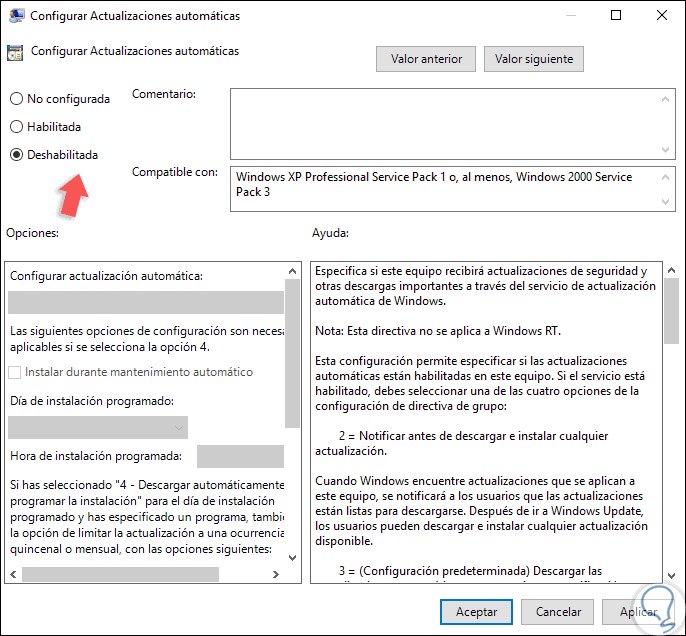This screenshot has width=686, height=636.
Task: Click the Valor anterior button
Action: (x=426, y=59)
